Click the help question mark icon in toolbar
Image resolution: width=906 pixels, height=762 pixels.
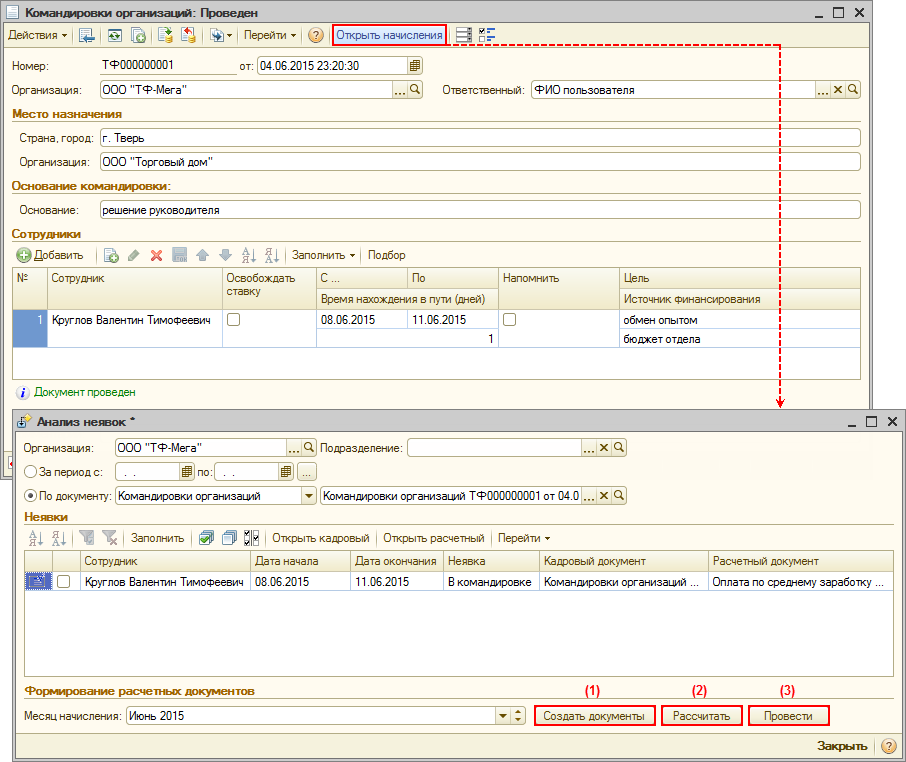[316, 35]
